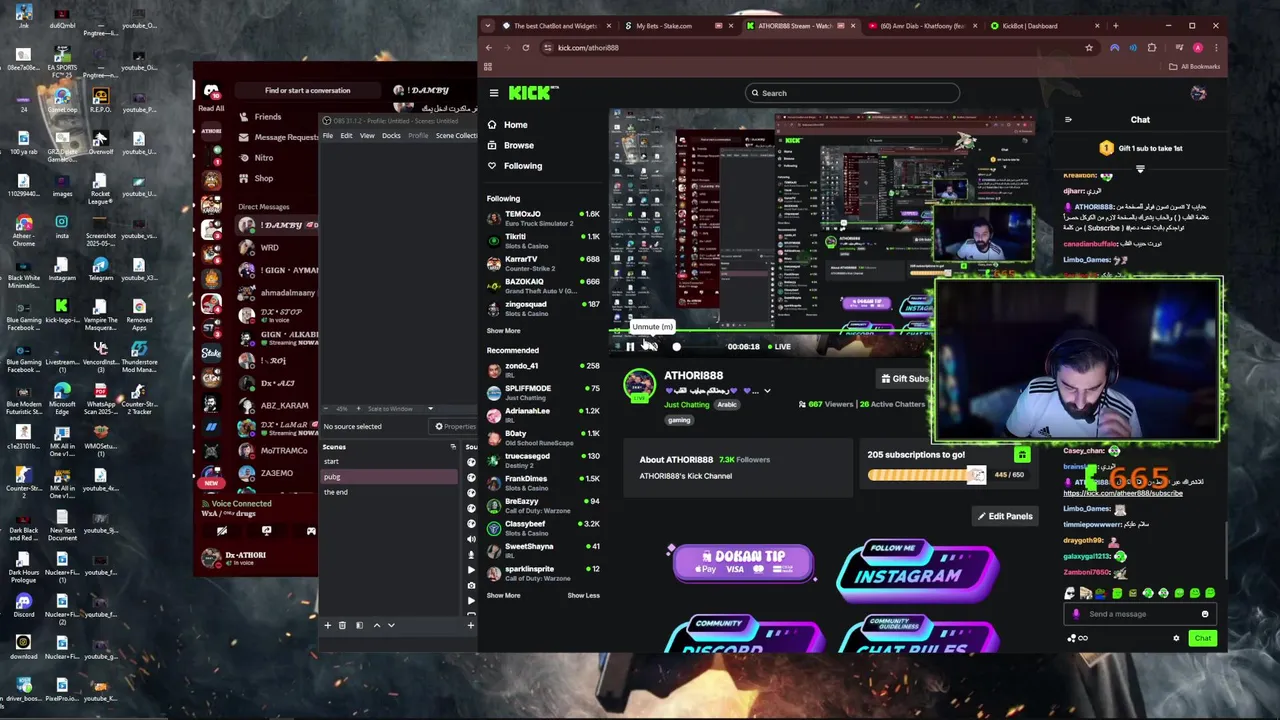Click the Kick search field
The image size is (1280, 720).
(x=852, y=93)
